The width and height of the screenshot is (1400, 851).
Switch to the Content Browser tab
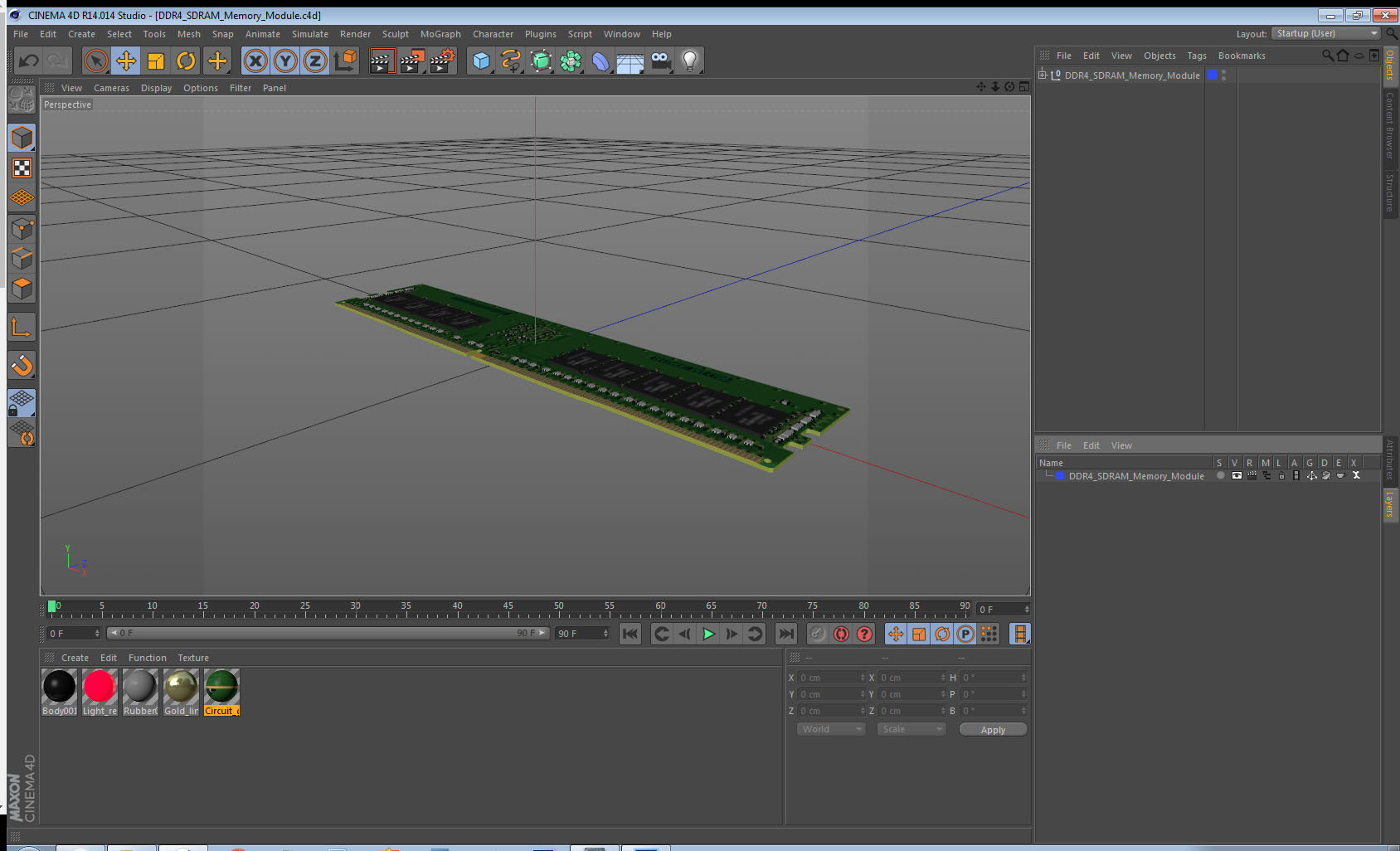tap(1390, 125)
